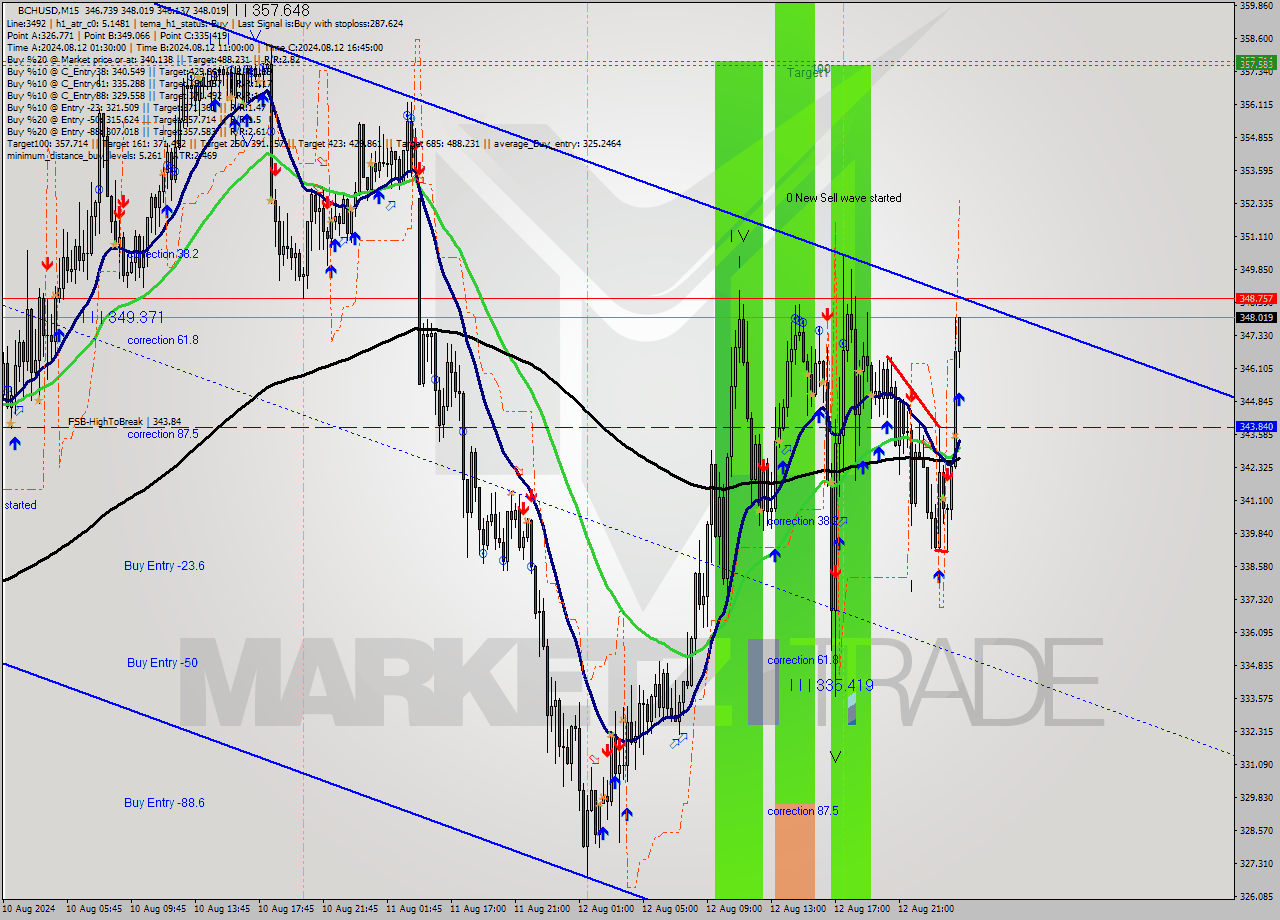This screenshot has width=1280, height=920.
Task: Click the 'minimum_distance_buy_levels: 5.261' line
Action: point(111,155)
